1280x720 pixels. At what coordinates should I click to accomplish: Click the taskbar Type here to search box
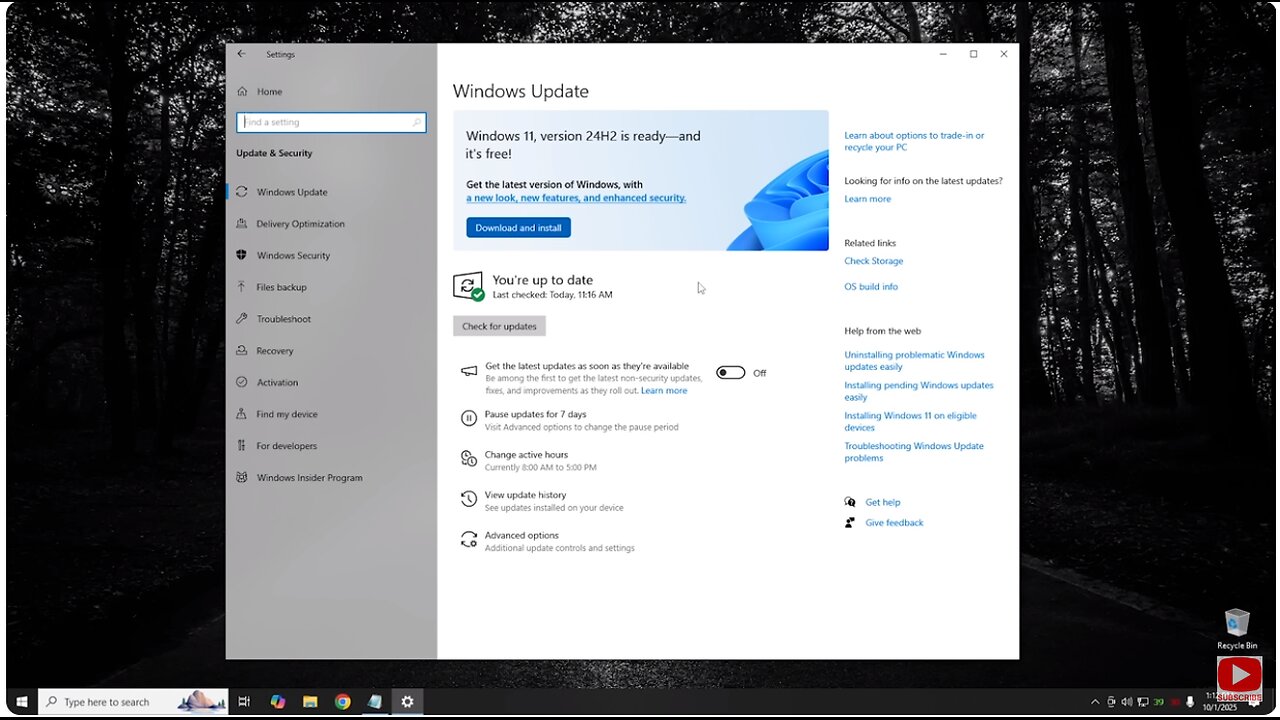click(x=133, y=702)
